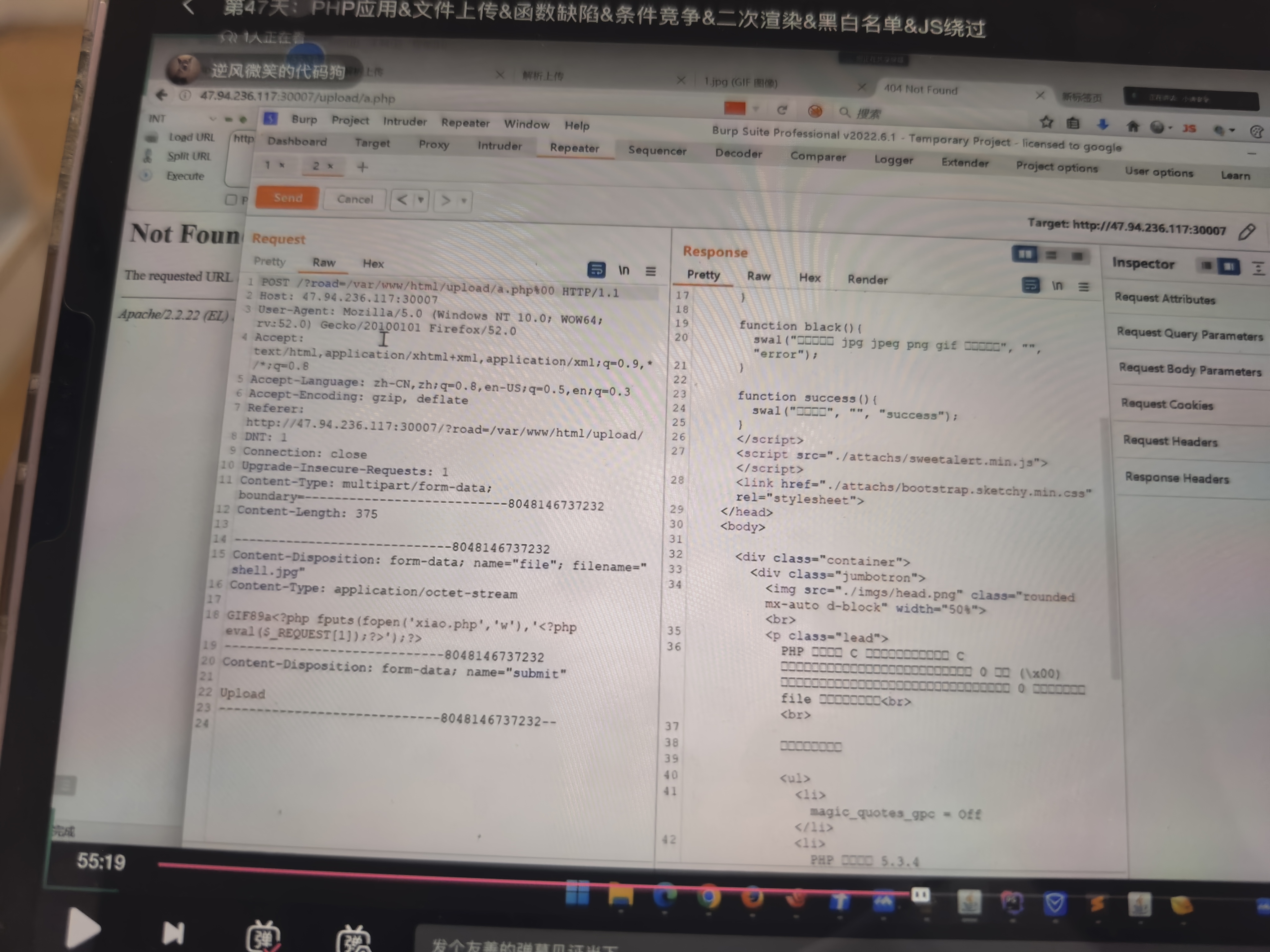1270x952 pixels.
Task: Open the Hex tab in Request
Action: click(x=373, y=263)
